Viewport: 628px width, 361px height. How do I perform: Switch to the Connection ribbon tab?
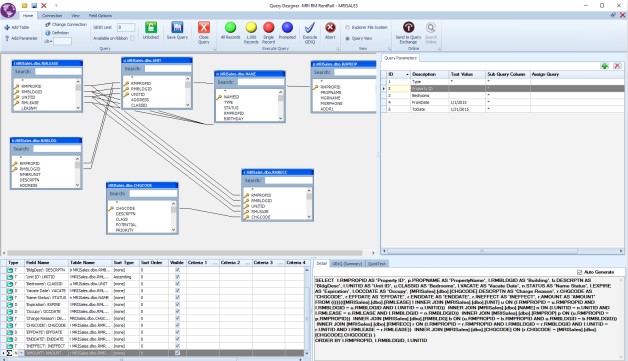pos(52,16)
